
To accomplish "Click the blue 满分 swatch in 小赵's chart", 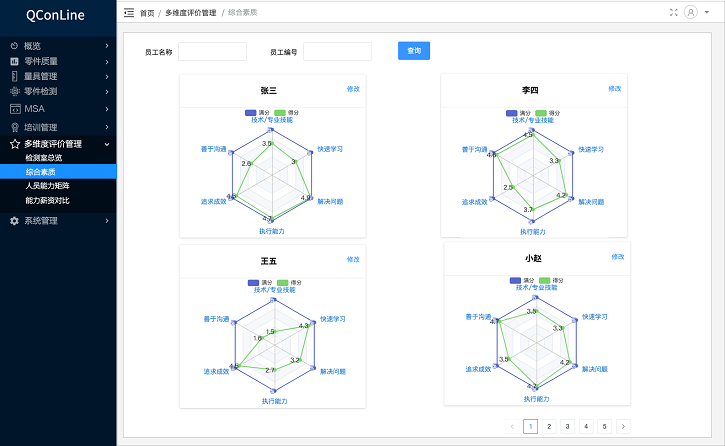I will (516, 281).
